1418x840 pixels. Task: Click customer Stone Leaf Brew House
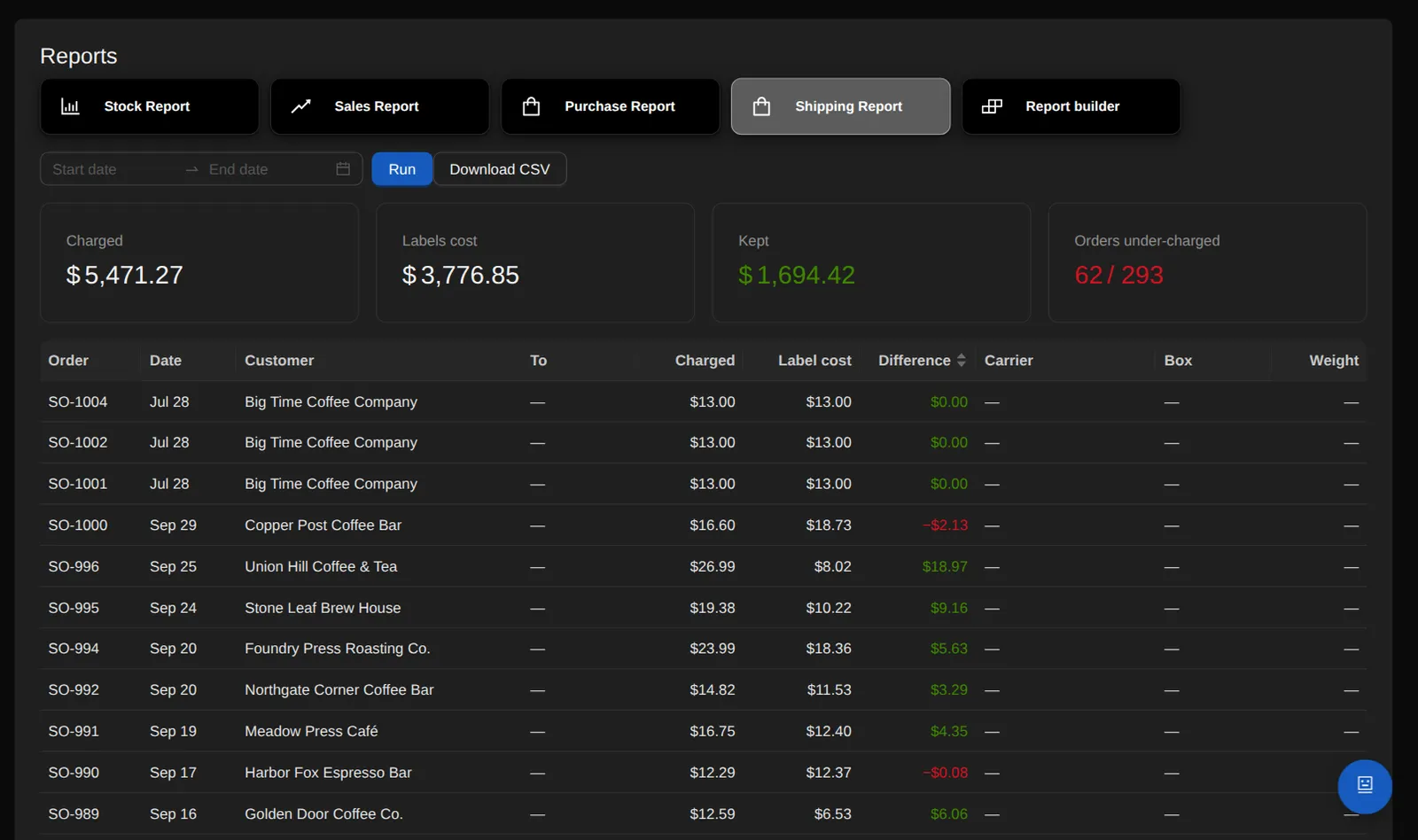[323, 608]
